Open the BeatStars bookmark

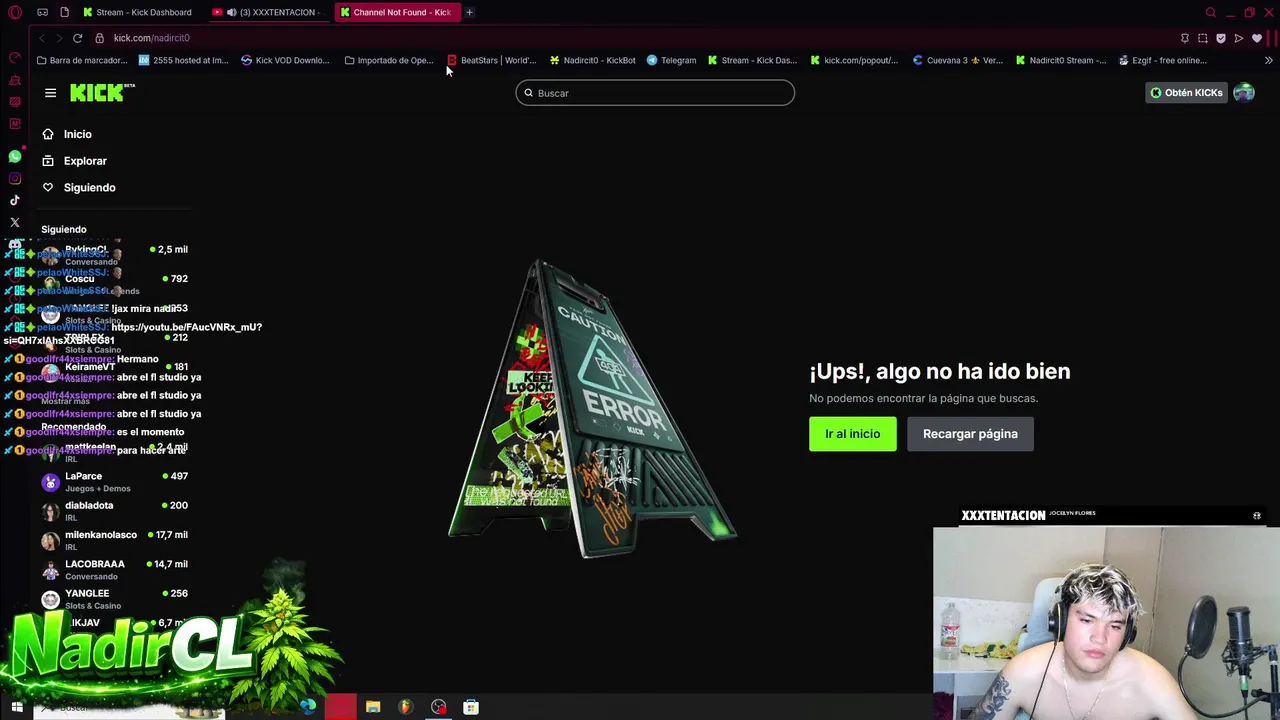pos(492,60)
